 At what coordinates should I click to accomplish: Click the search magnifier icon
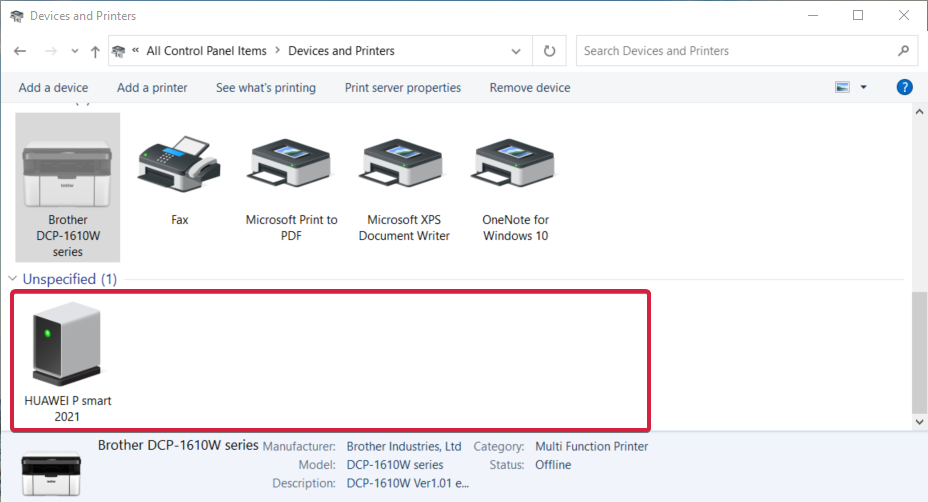[x=903, y=51]
